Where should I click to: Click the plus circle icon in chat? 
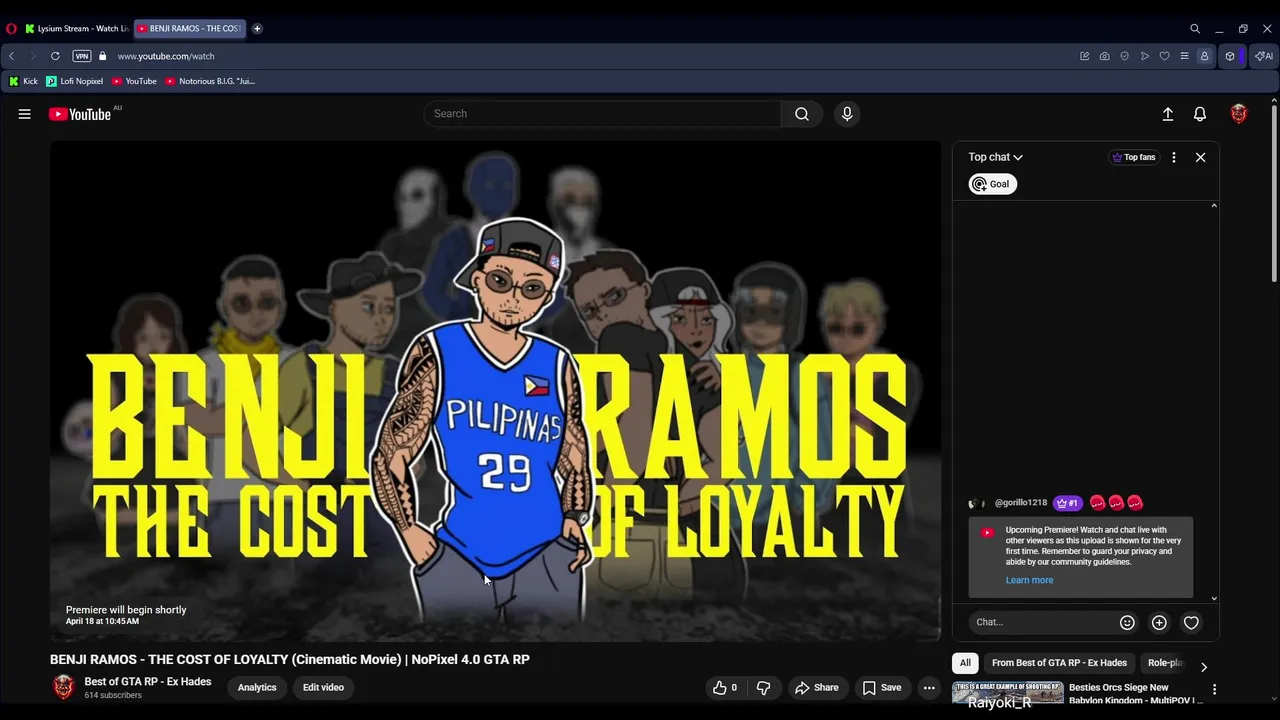1159,622
